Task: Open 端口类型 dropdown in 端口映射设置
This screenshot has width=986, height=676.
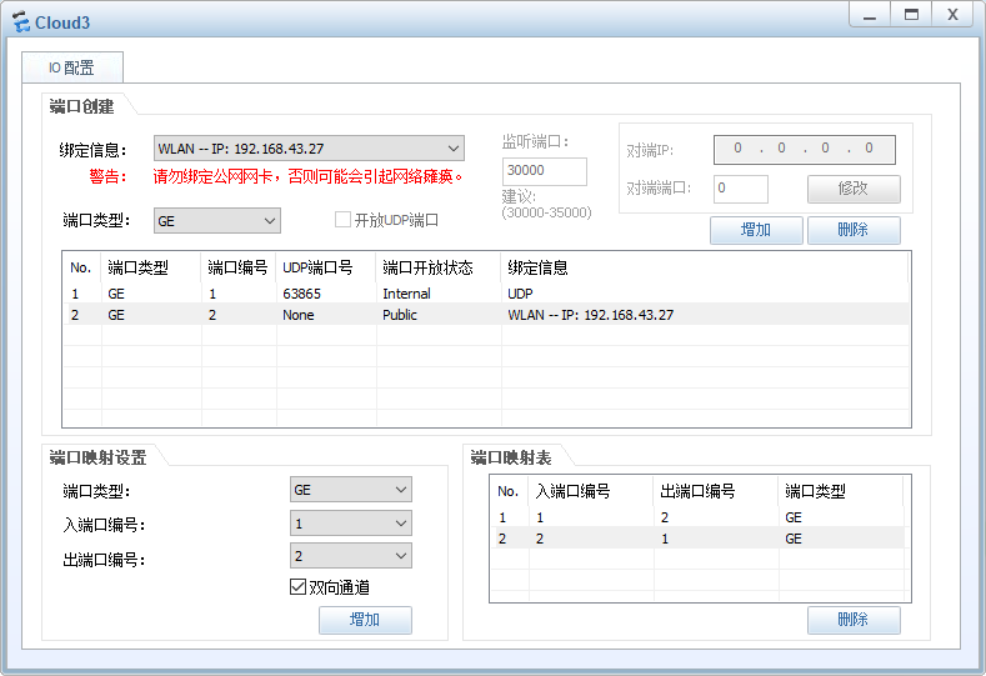Action: [351, 490]
